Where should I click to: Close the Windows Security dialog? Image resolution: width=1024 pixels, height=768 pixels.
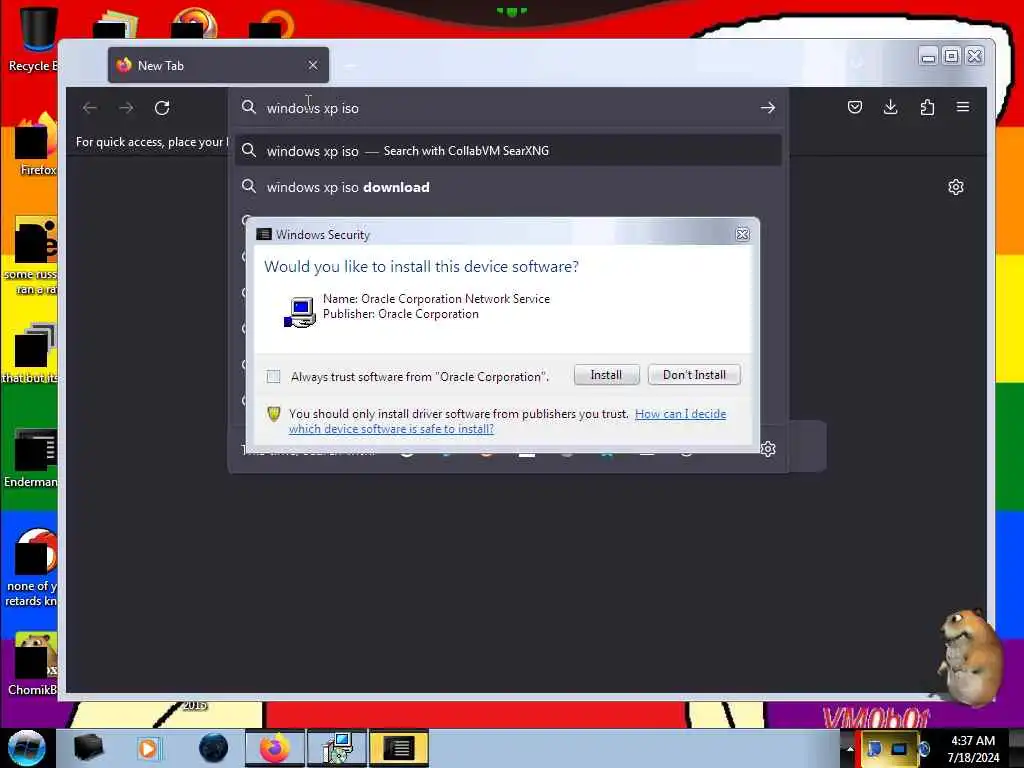pos(742,234)
